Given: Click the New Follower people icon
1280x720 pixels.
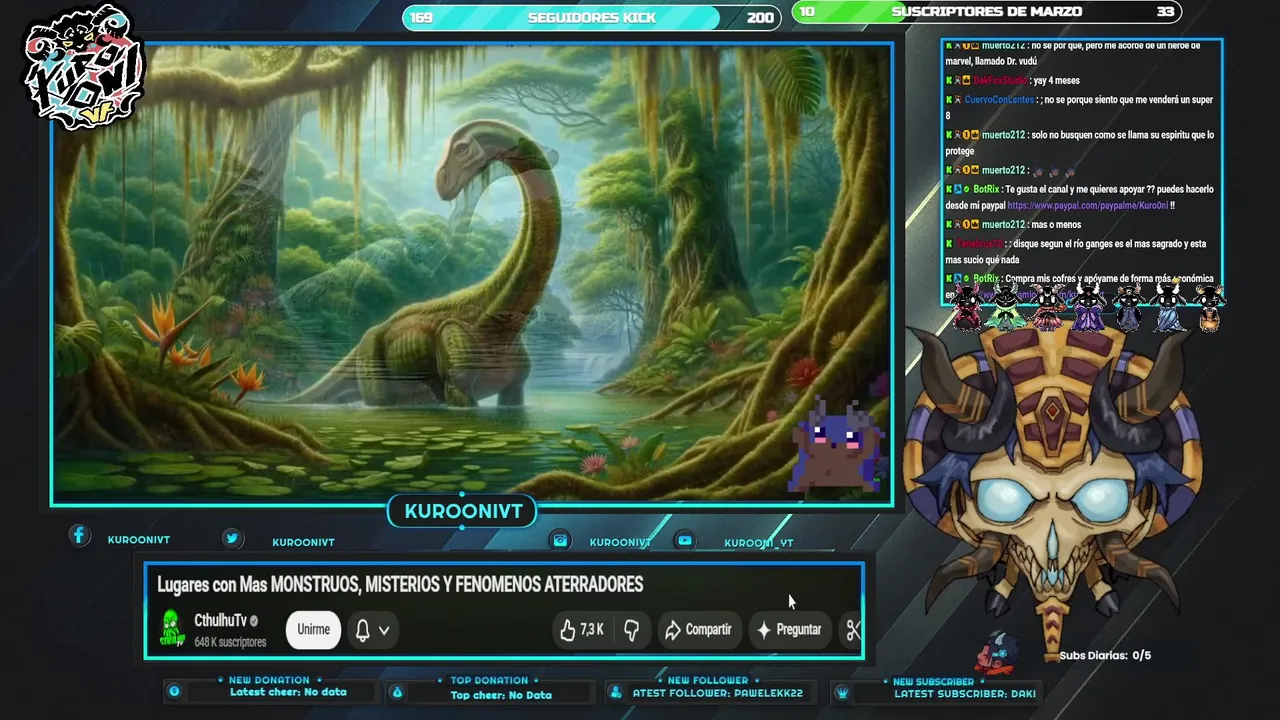Looking at the screenshot, I should click(615, 692).
